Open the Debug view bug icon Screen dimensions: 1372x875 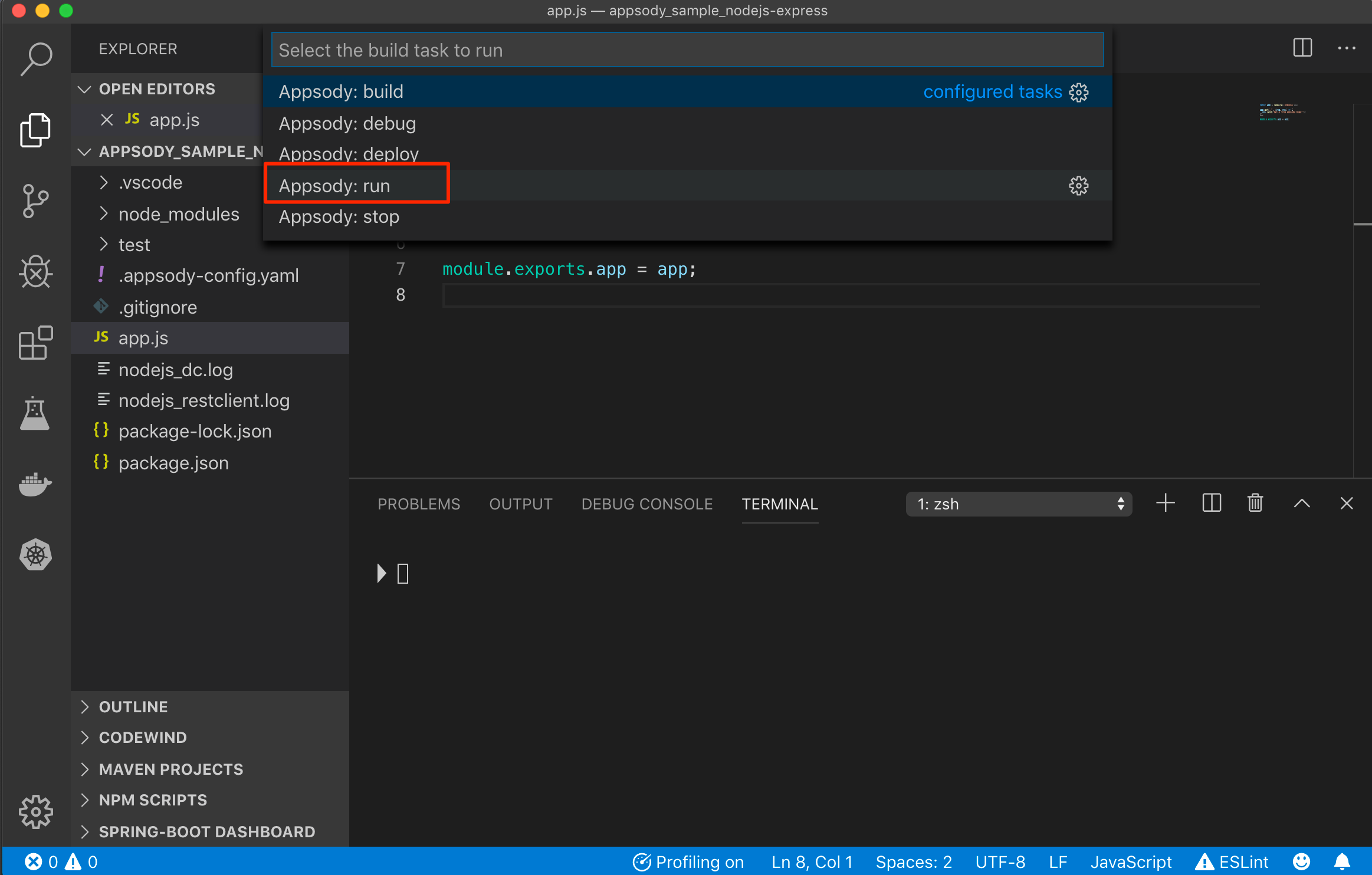pos(36,271)
